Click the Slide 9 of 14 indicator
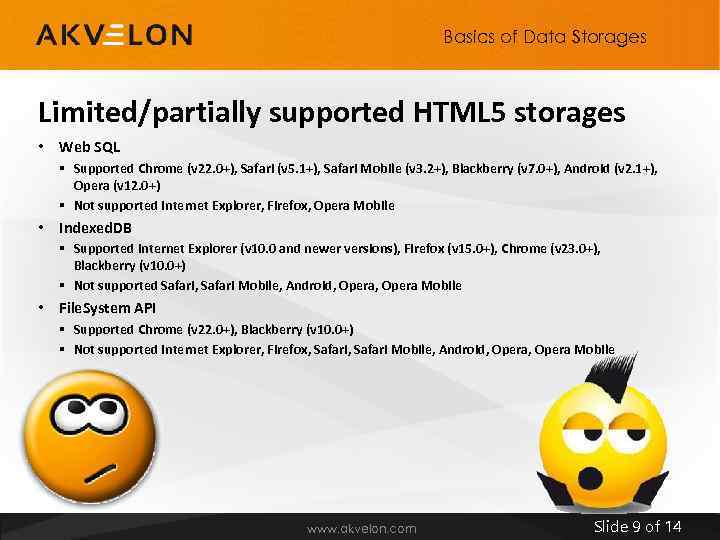Screen dimensions: 720x540 coord(637,527)
